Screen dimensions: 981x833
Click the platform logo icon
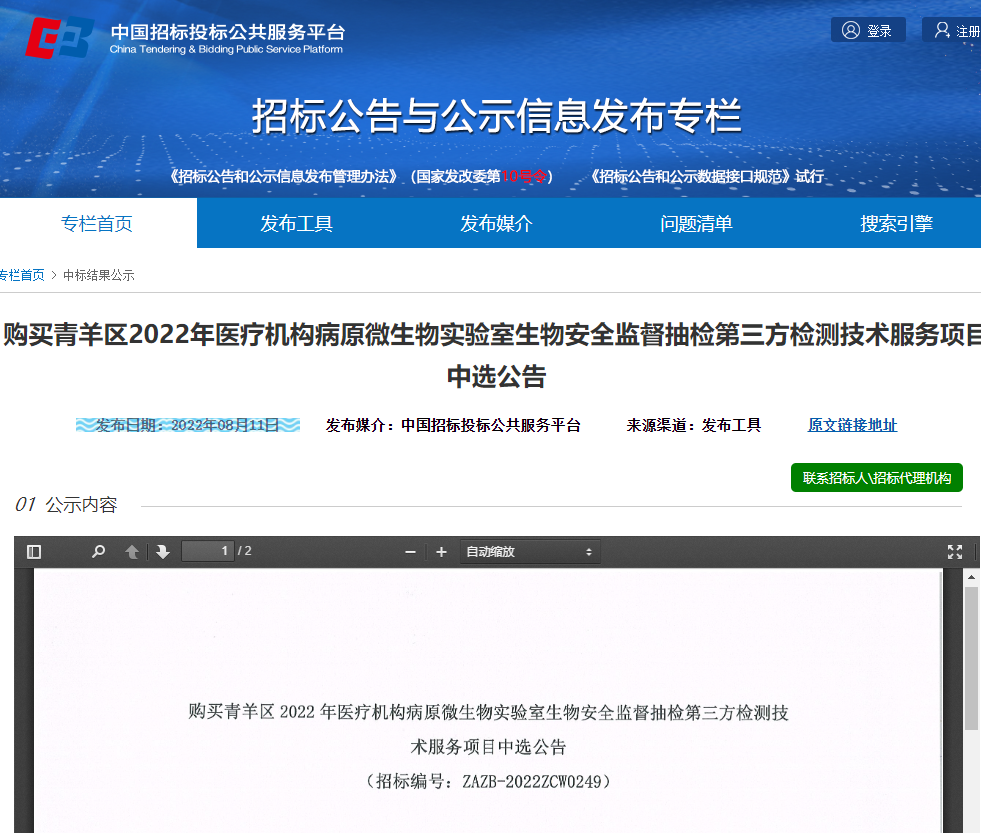(x=59, y=38)
